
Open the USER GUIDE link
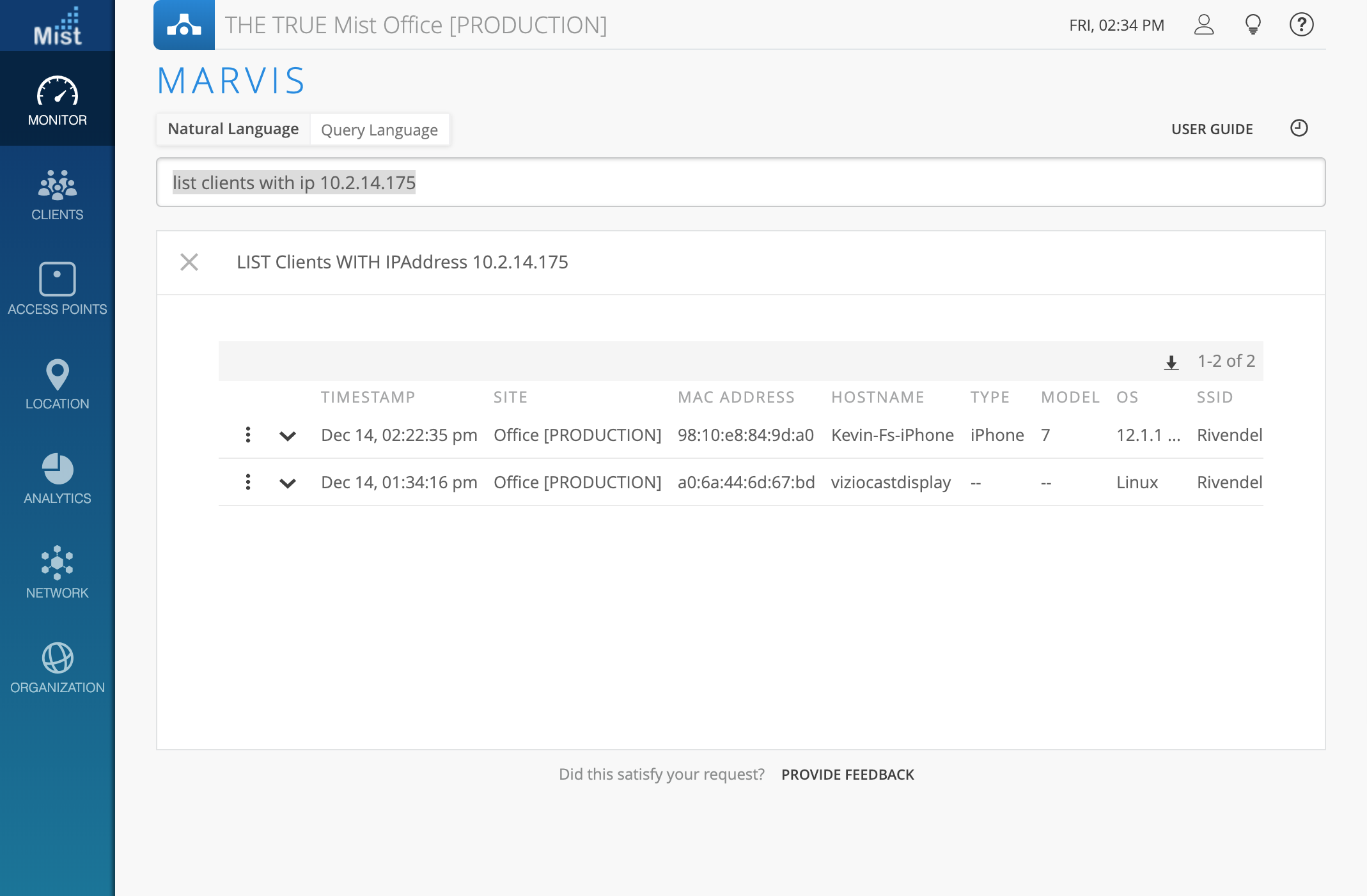[x=1212, y=129]
